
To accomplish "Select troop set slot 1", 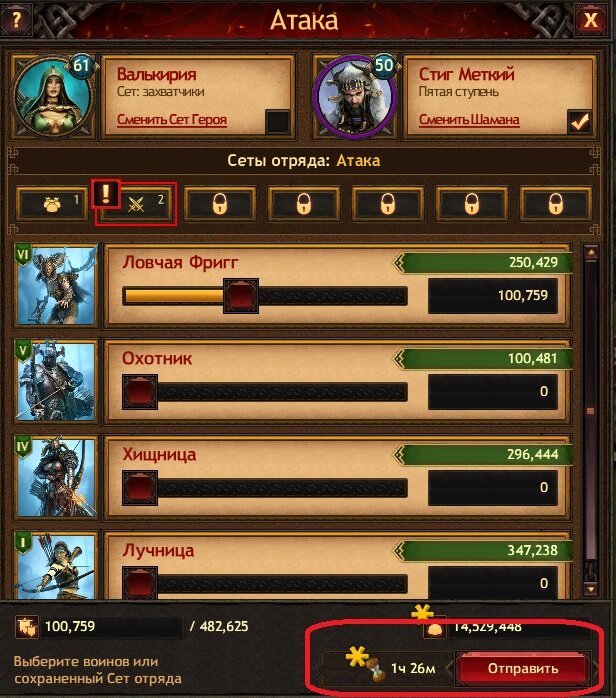I will 53,204.
